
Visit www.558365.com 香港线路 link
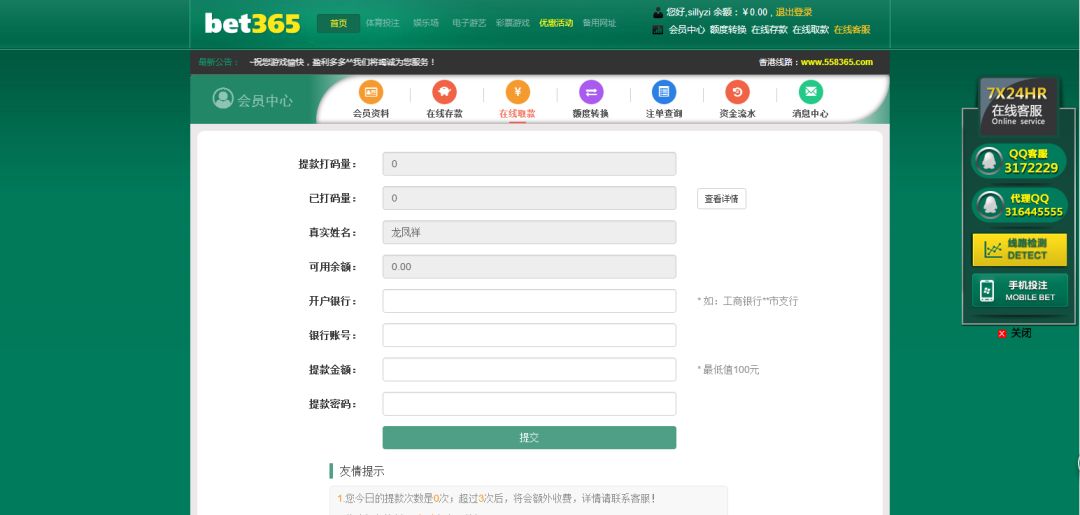837,62
